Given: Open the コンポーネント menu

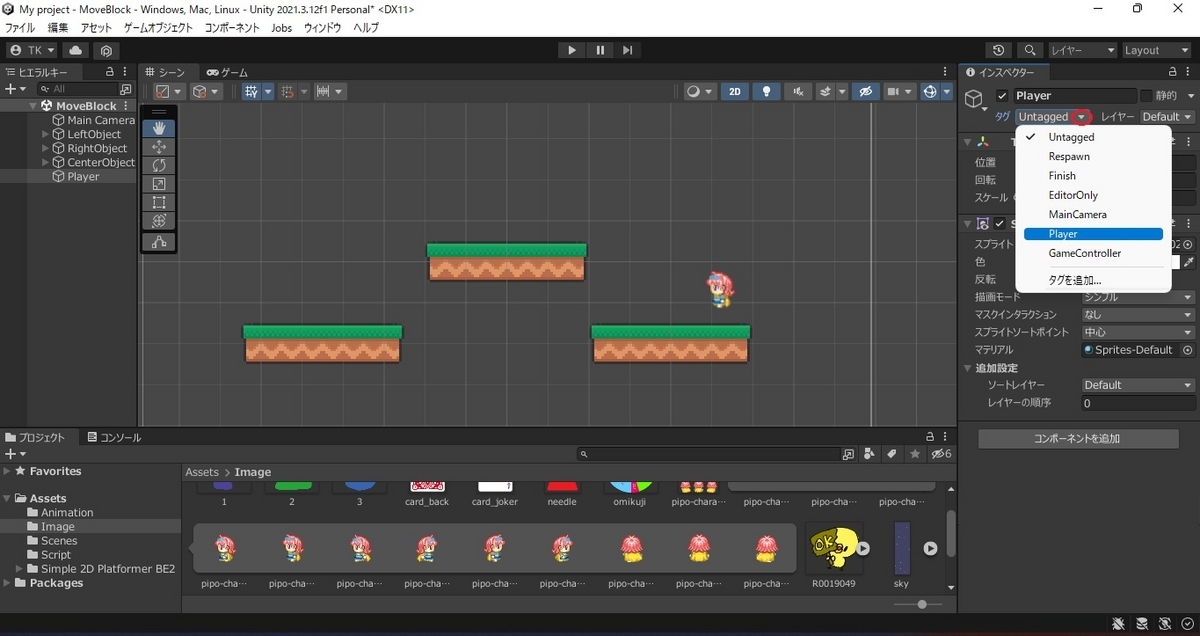Looking at the screenshot, I should click(232, 28).
